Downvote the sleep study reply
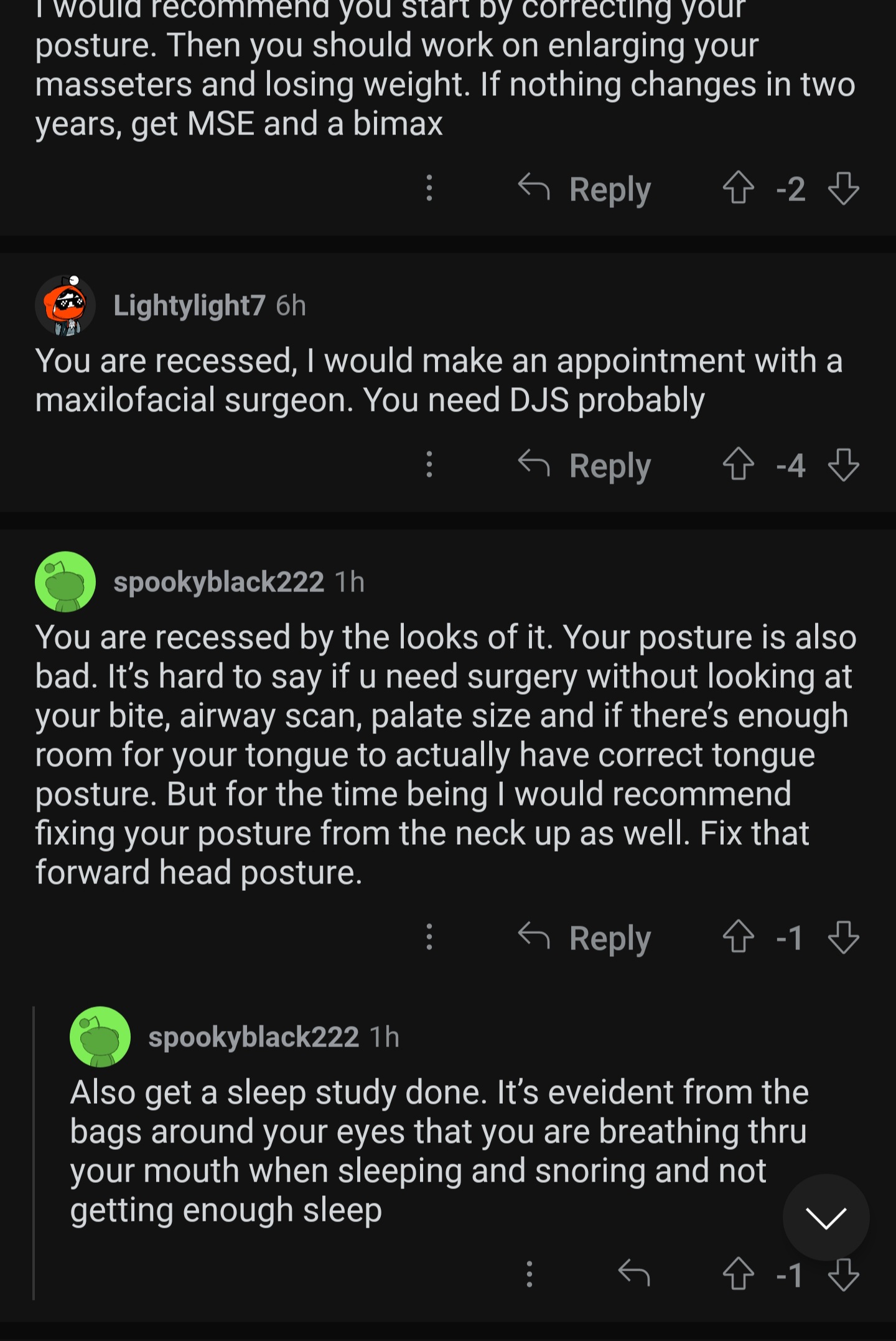The image size is (896, 1341). pos(844,1274)
